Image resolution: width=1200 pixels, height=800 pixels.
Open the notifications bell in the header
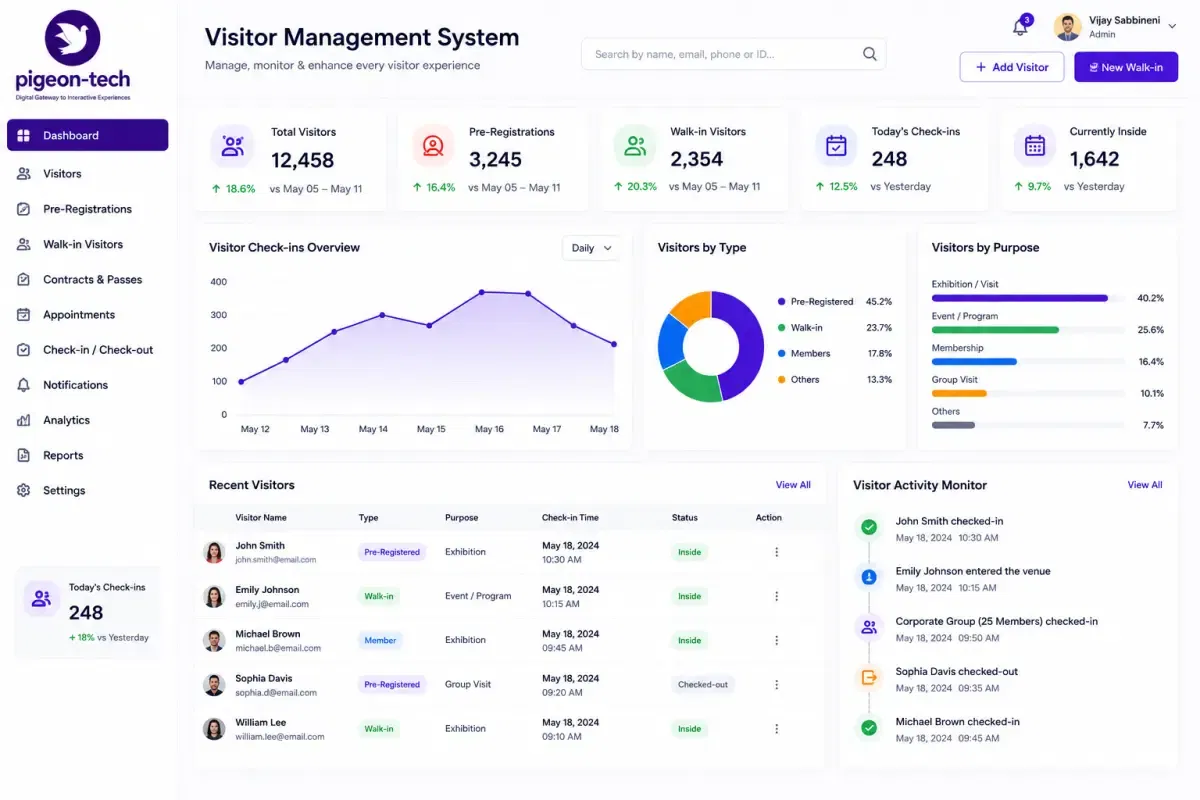coord(1020,27)
